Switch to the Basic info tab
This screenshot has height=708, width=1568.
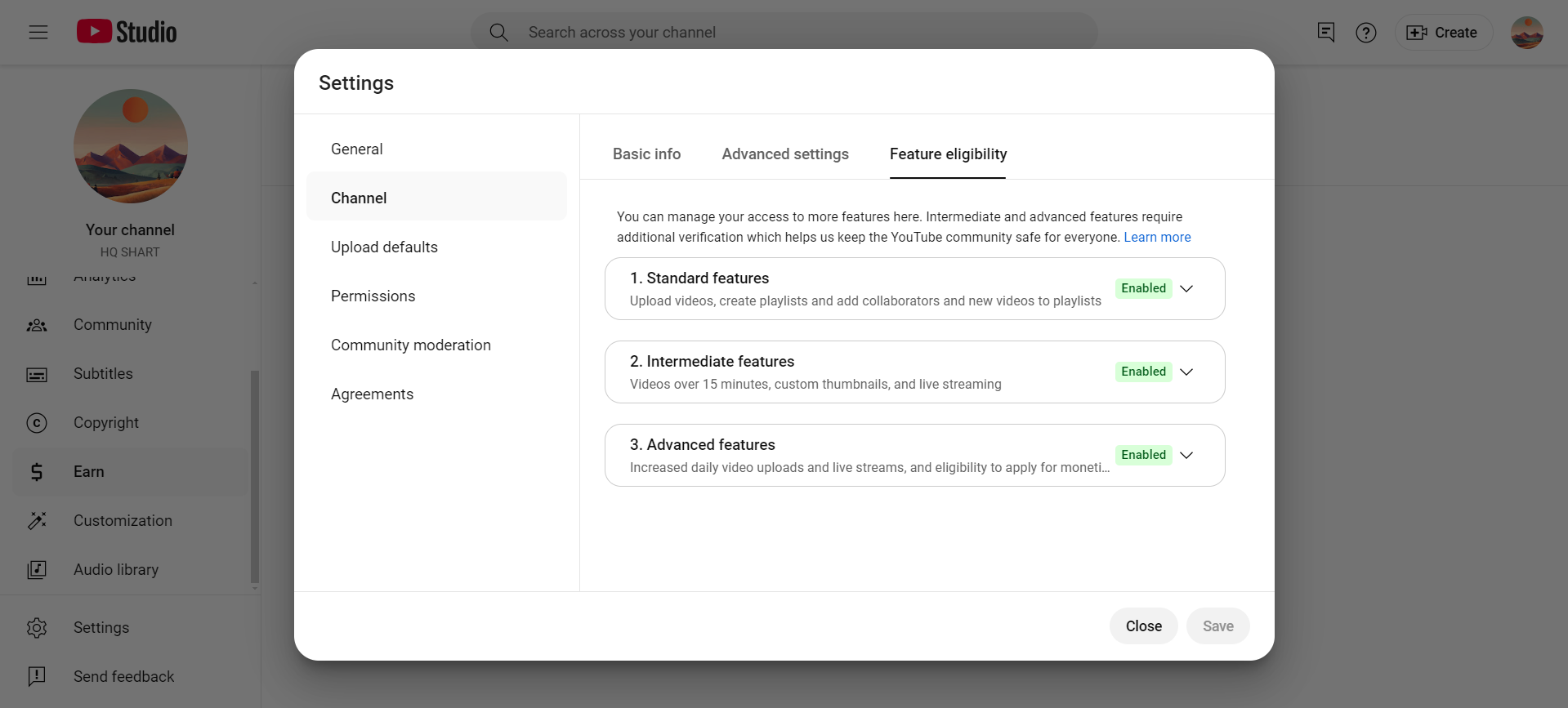point(646,154)
